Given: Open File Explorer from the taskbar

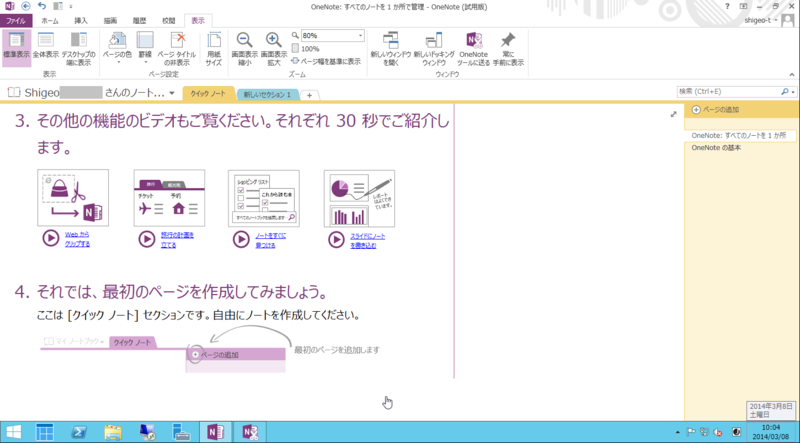Looking at the screenshot, I should coord(113,433).
